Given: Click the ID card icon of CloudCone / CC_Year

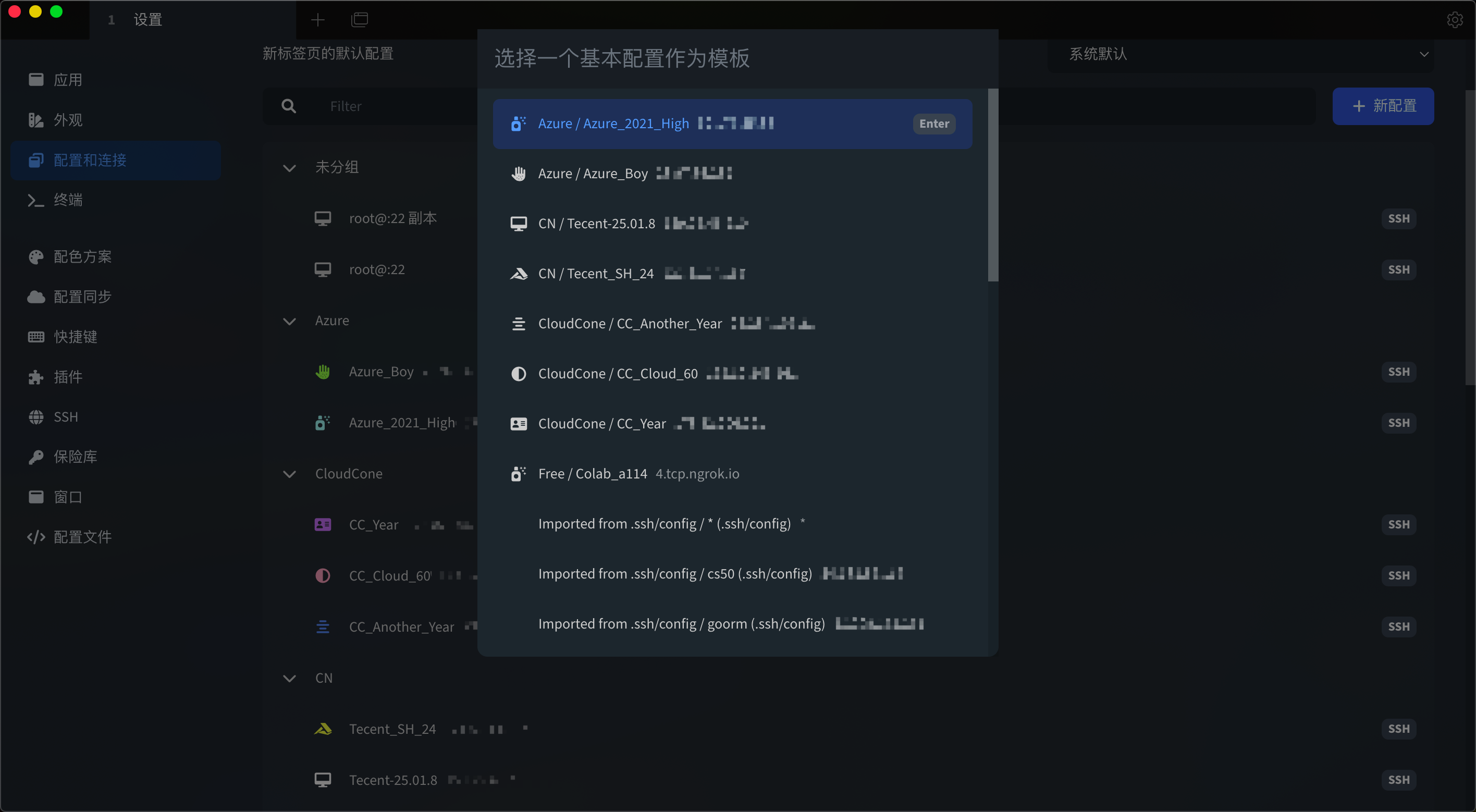Looking at the screenshot, I should coord(518,424).
